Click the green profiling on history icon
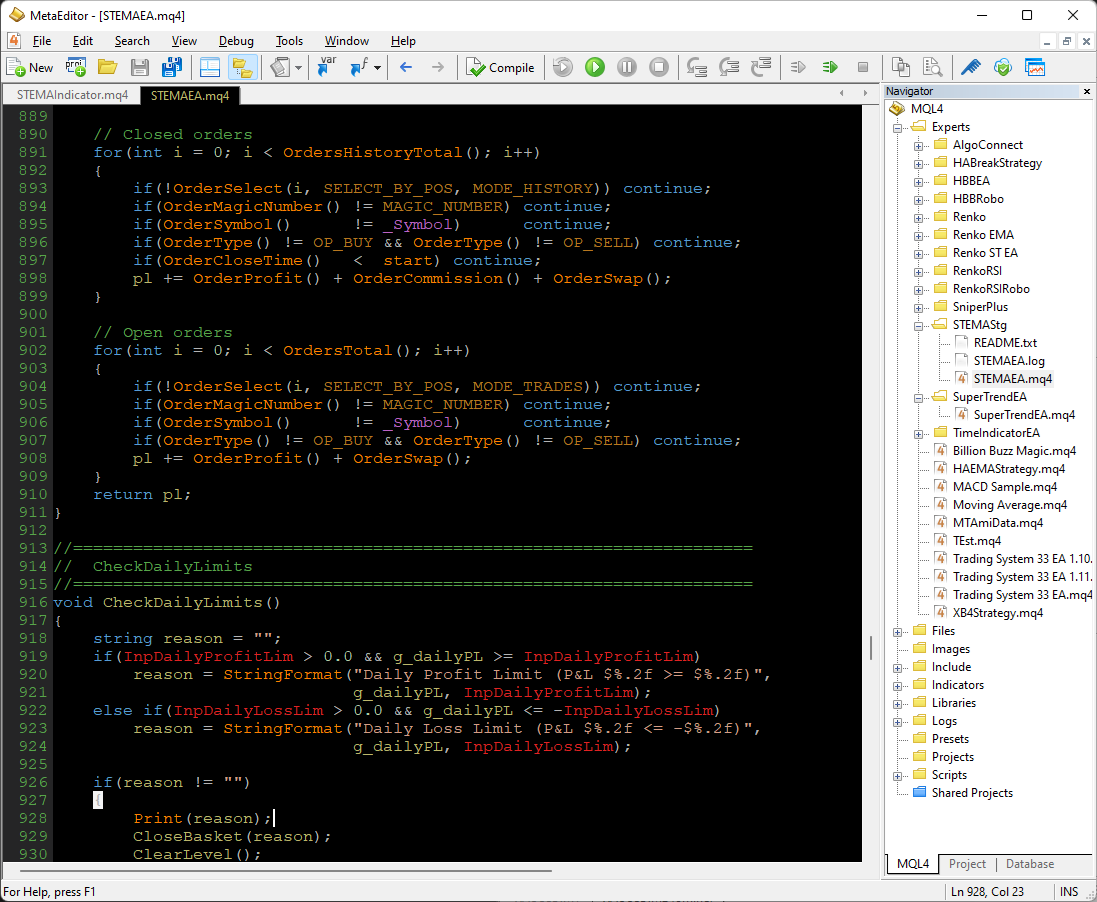 pos(830,67)
